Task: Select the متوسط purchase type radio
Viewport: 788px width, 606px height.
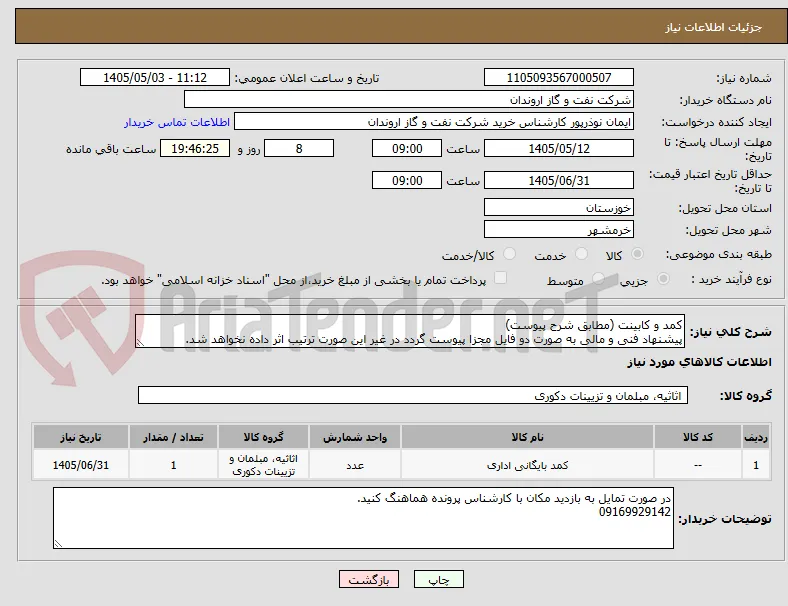Action: pos(598,278)
